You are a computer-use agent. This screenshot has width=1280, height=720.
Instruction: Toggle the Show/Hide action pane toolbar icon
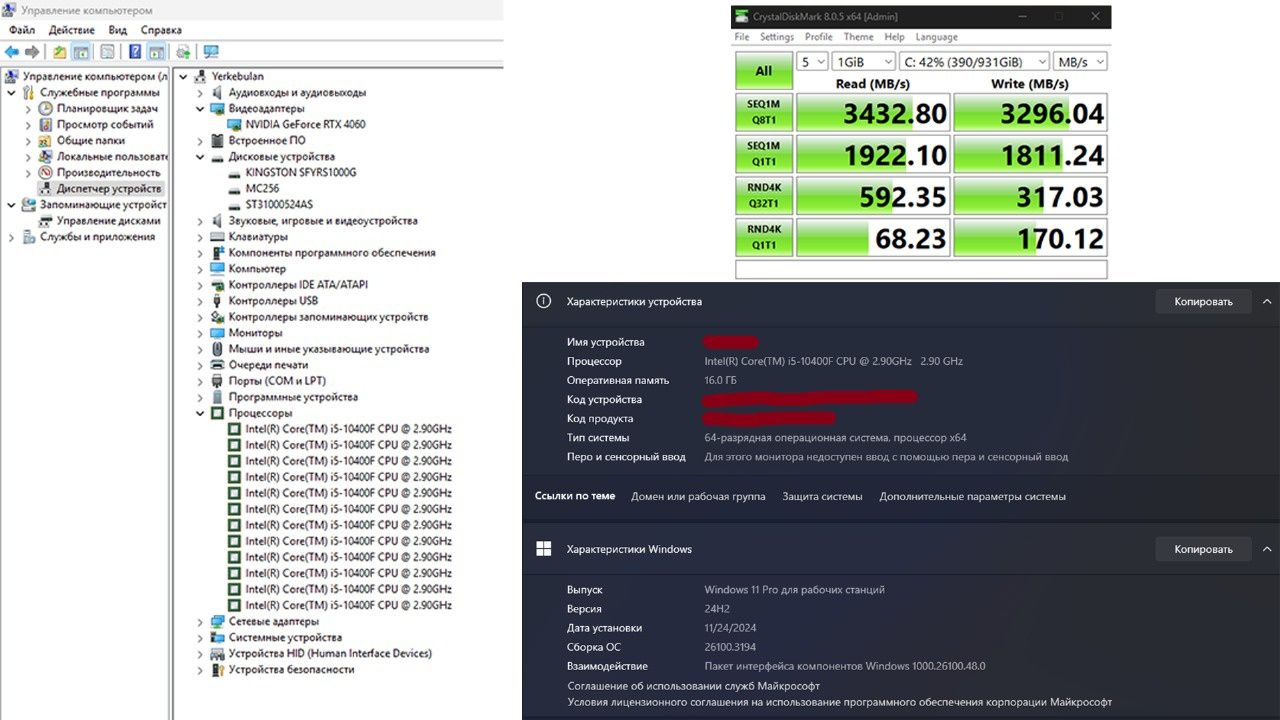coord(156,52)
